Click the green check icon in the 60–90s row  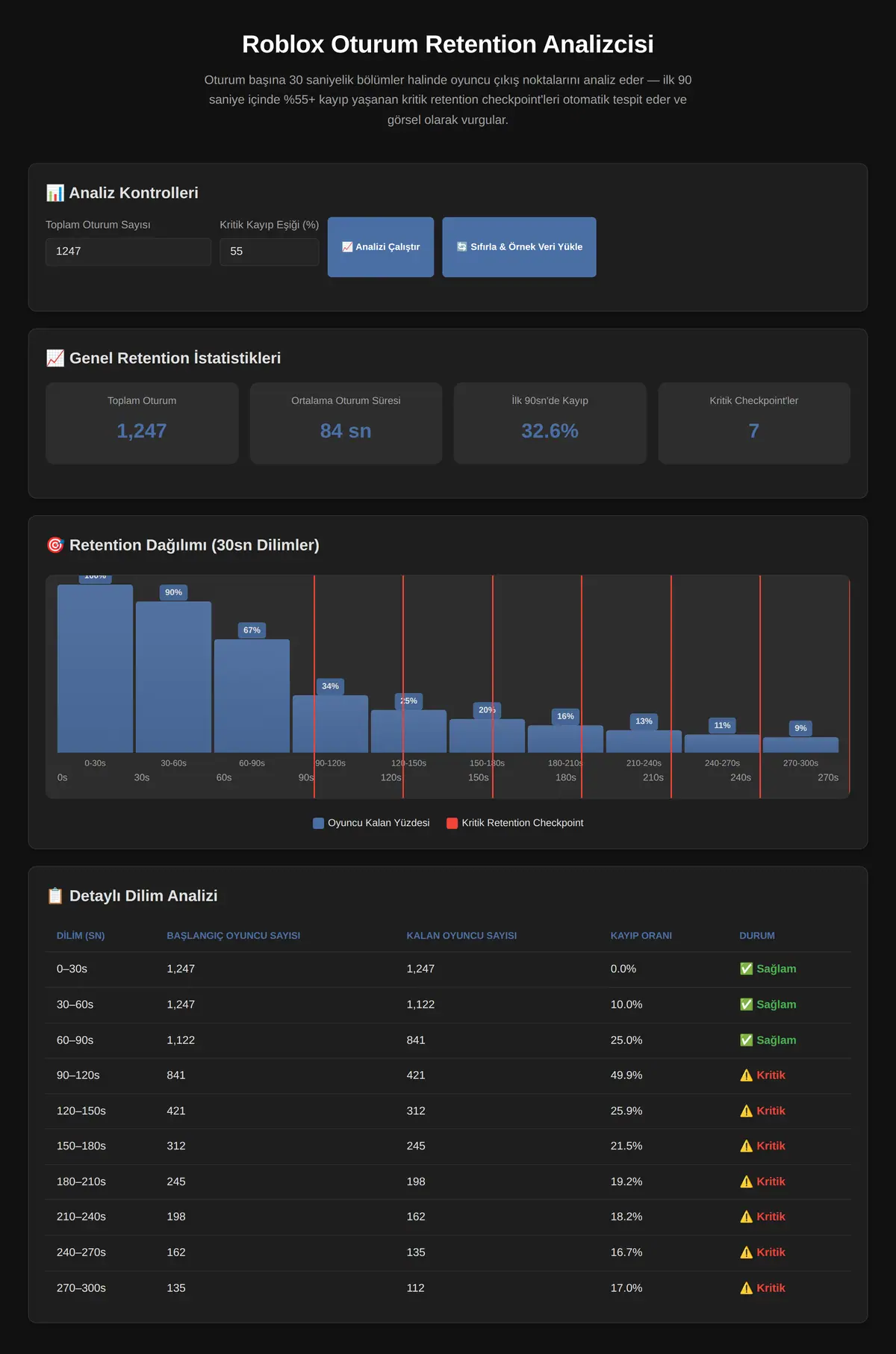(746, 1040)
